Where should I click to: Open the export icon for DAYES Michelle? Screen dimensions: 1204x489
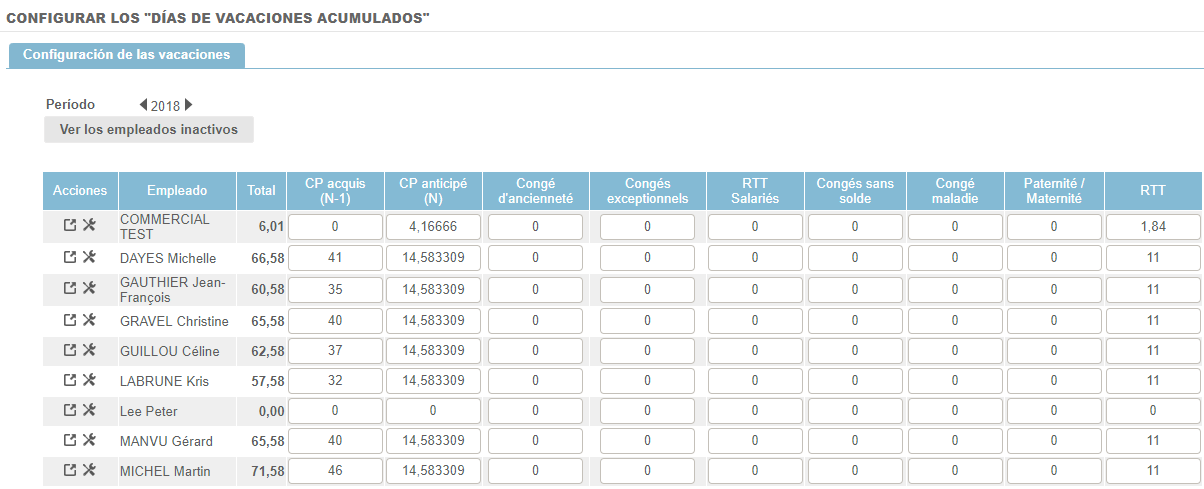coord(69,258)
